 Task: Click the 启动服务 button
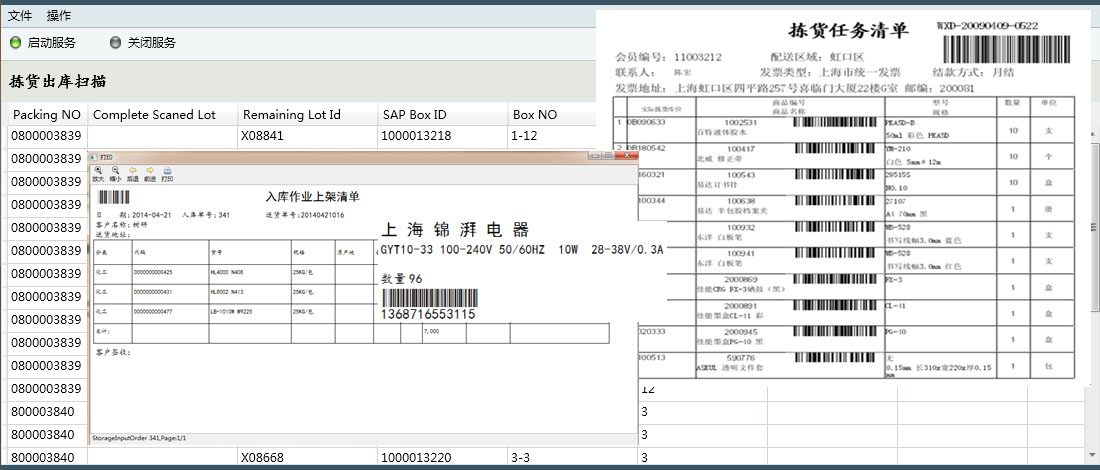pos(43,42)
